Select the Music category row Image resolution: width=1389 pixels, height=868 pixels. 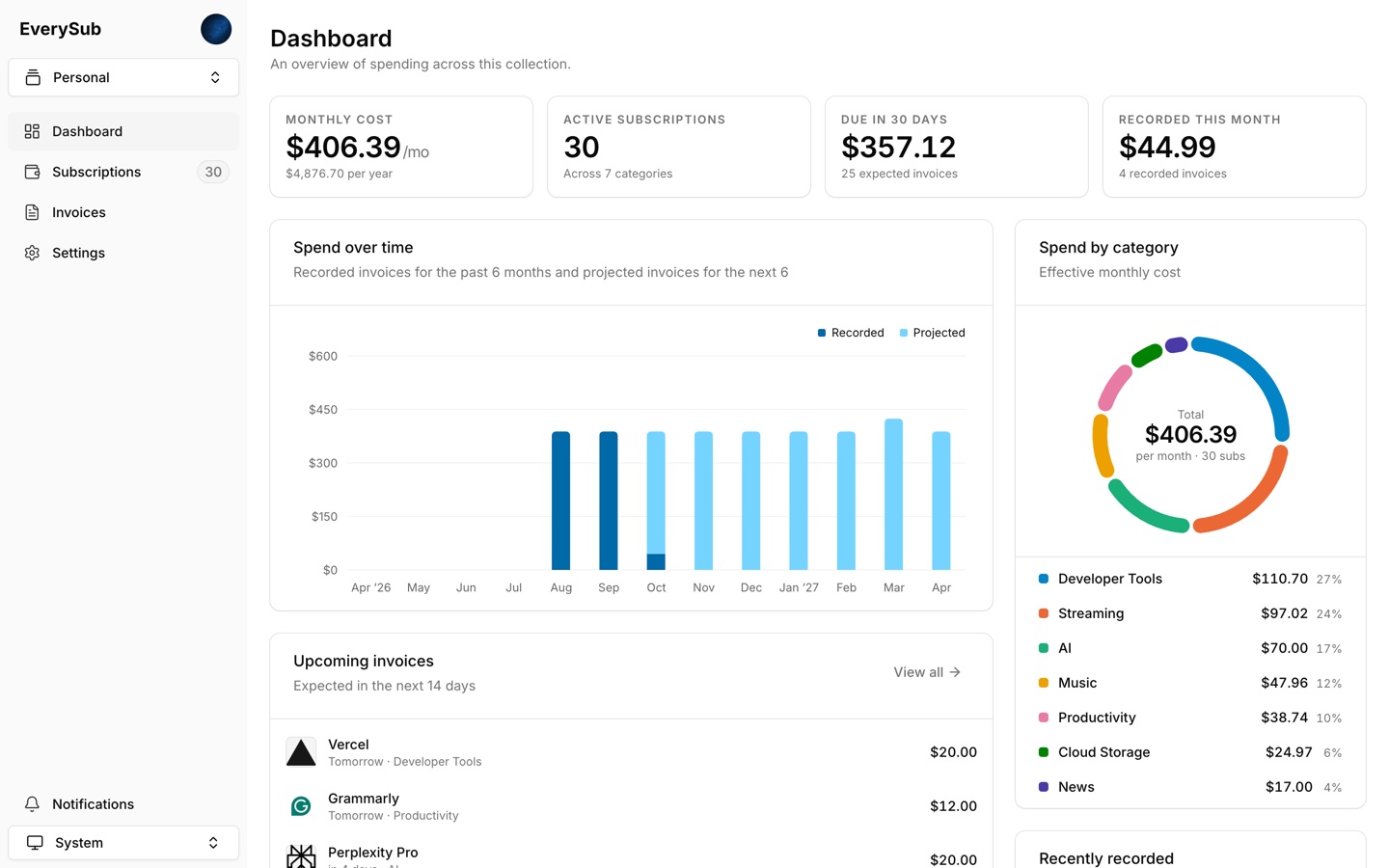pos(1190,683)
